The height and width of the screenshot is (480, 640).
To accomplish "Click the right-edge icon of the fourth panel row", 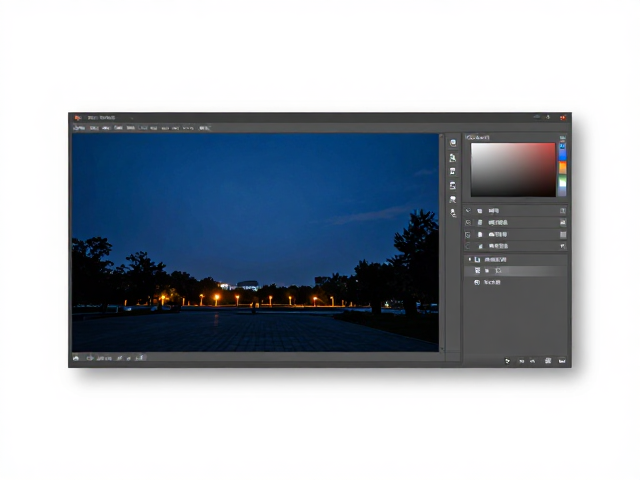I will 563,246.
